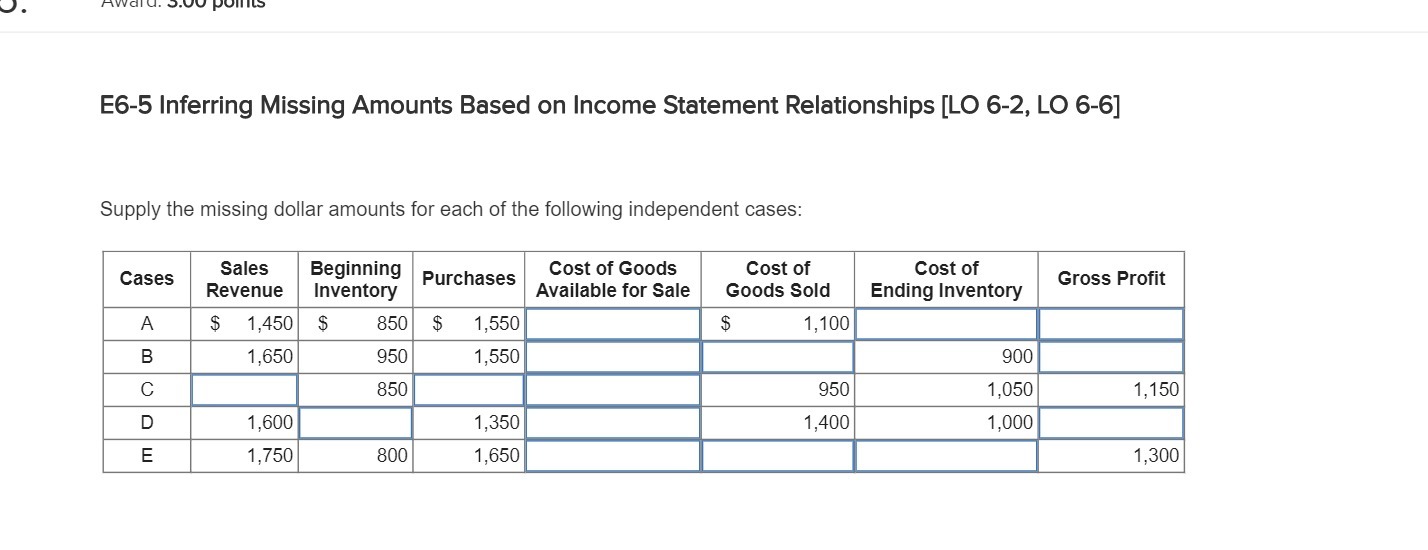Click Case E purchases value 1,650
The height and width of the screenshot is (550, 1428).
click(x=496, y=456)
